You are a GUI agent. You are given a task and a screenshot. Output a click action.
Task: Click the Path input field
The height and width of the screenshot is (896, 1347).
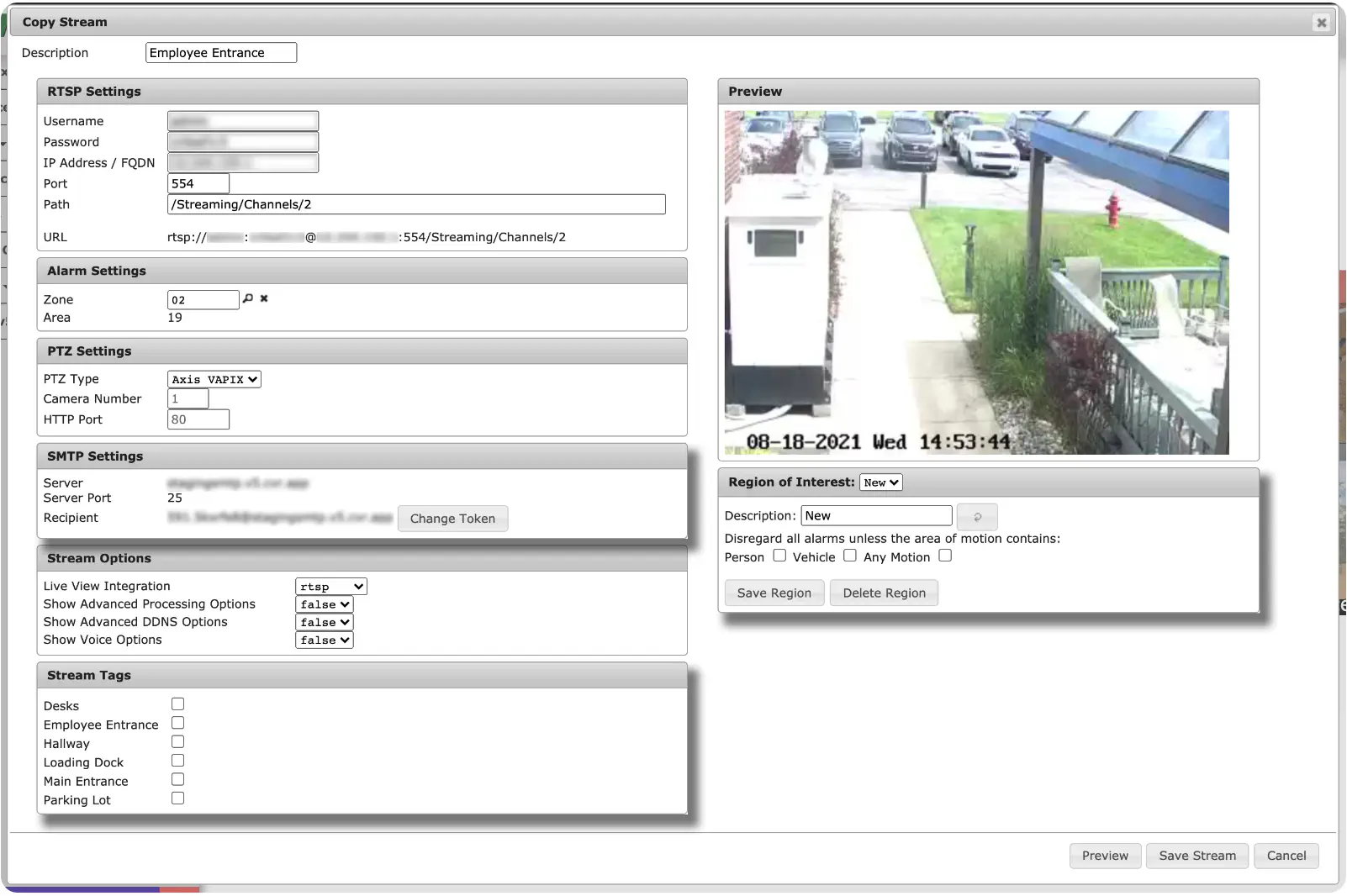[416, 204]
